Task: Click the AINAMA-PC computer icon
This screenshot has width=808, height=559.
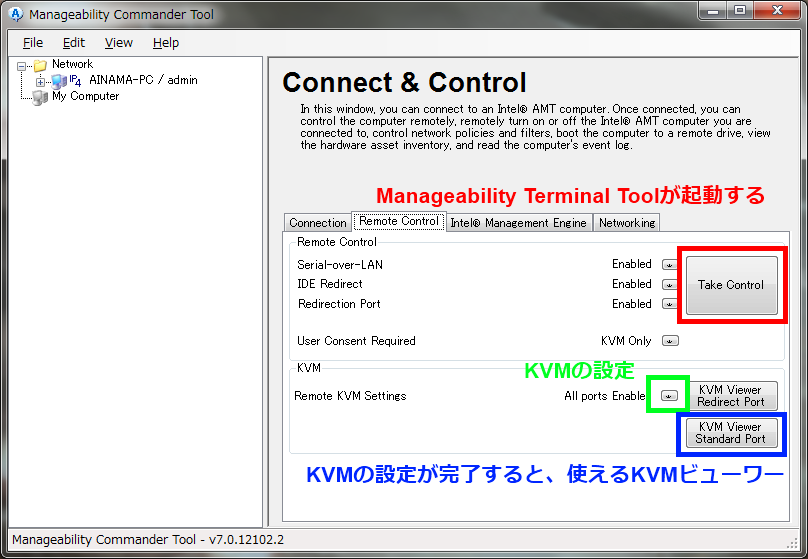Action: [59, 81]
